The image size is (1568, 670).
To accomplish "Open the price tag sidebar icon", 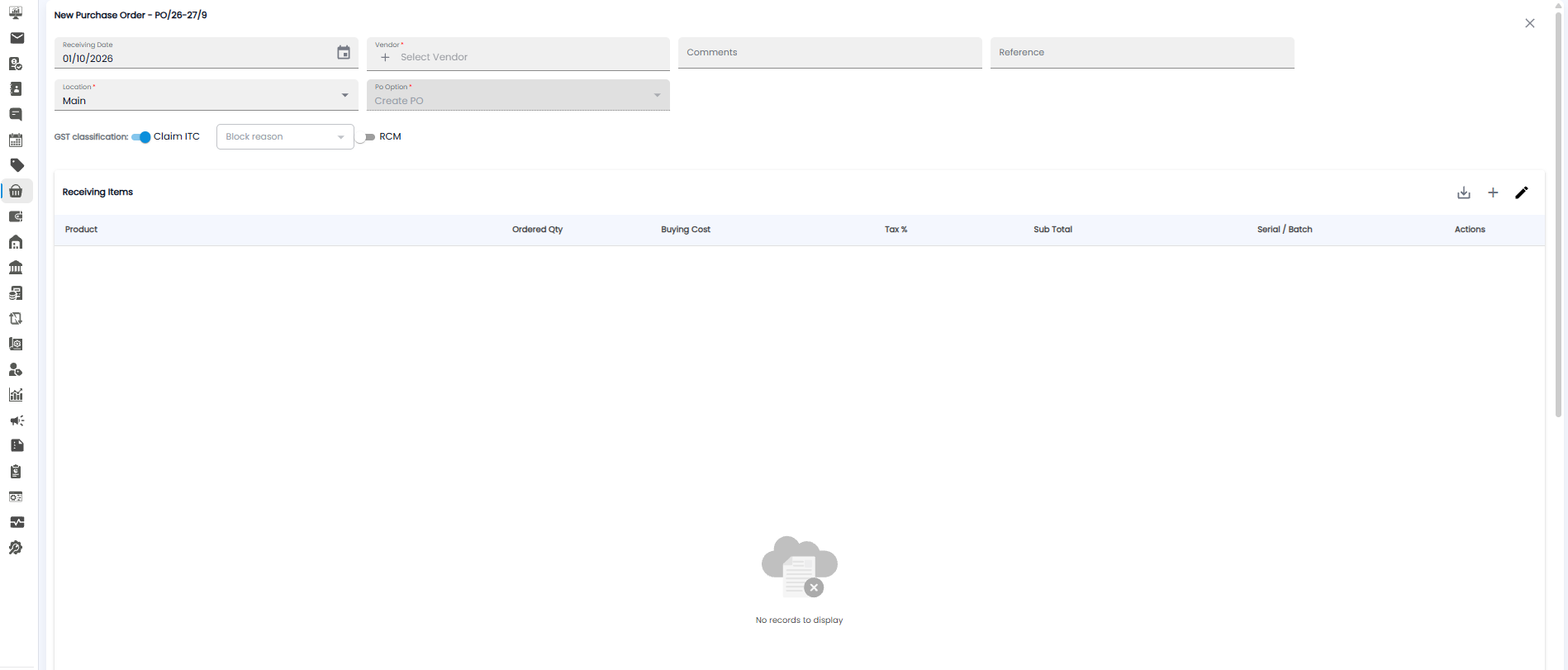I will pos(17,165).
